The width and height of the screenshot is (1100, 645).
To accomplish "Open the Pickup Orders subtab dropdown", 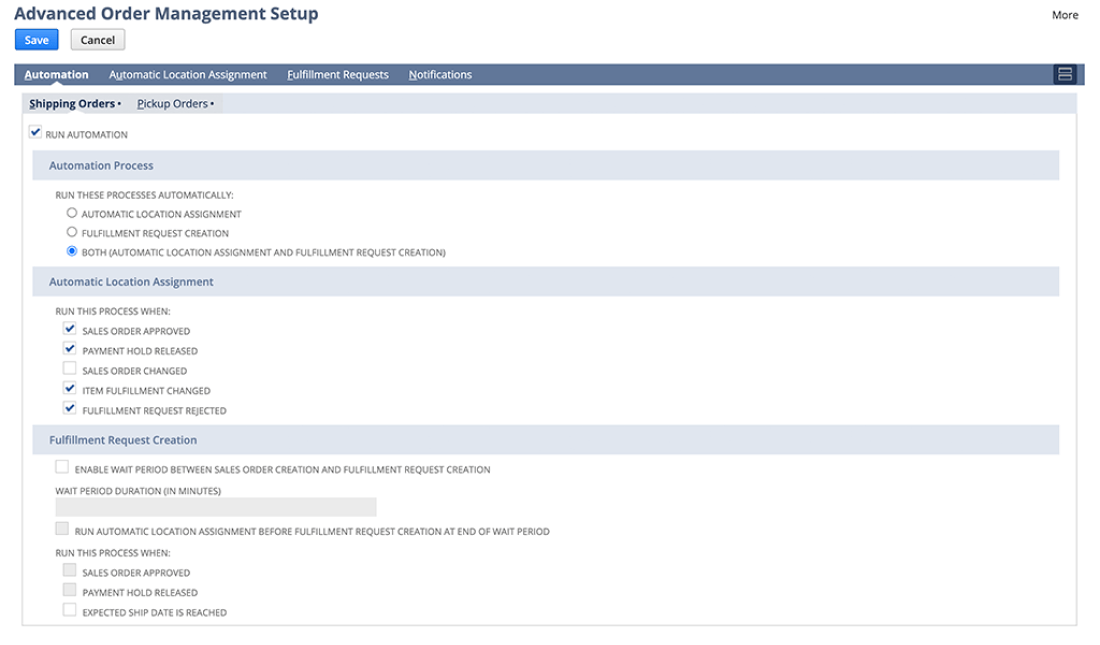I will [175, 103].
